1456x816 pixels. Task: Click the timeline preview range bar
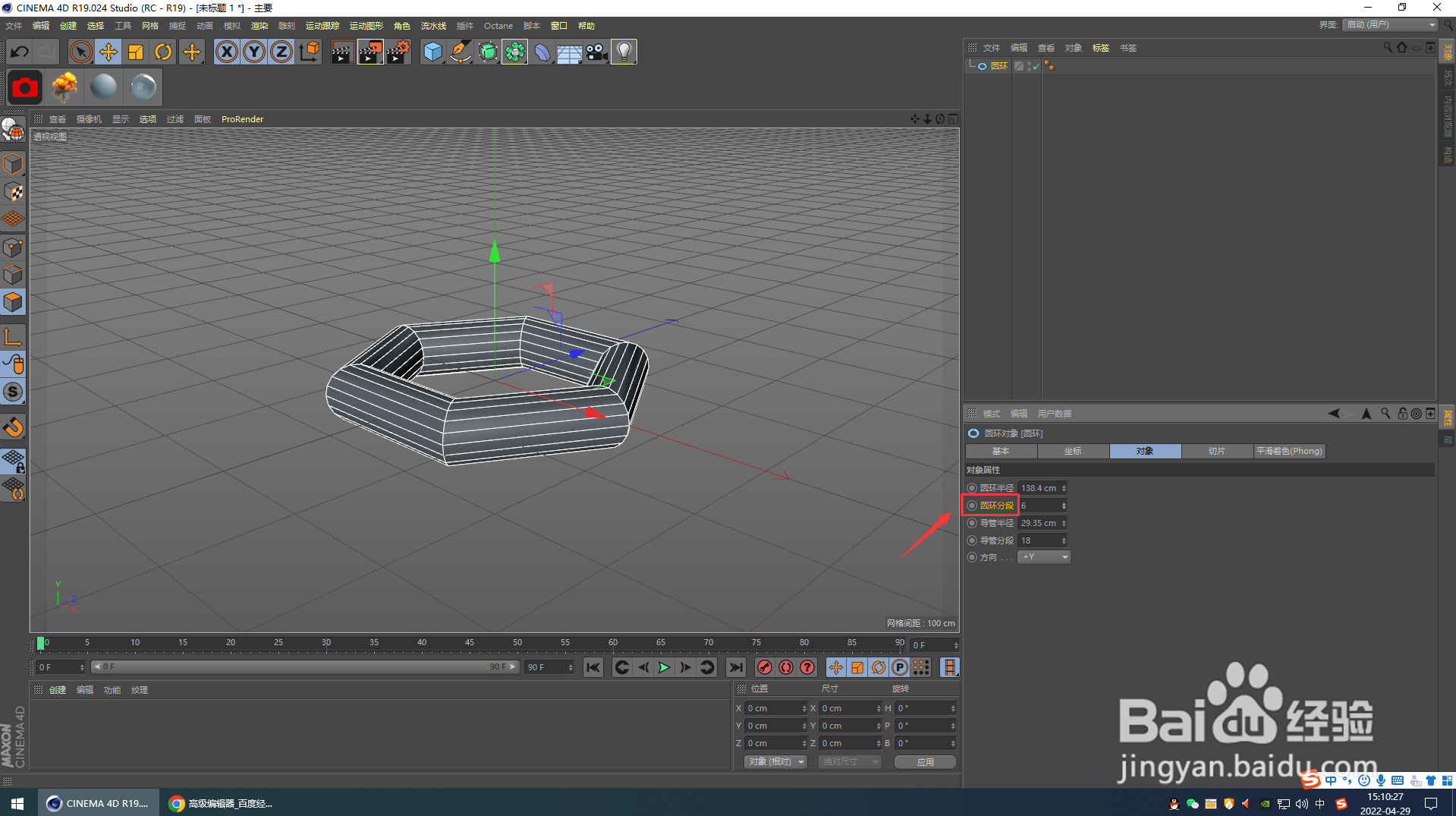tap(304, 667)
